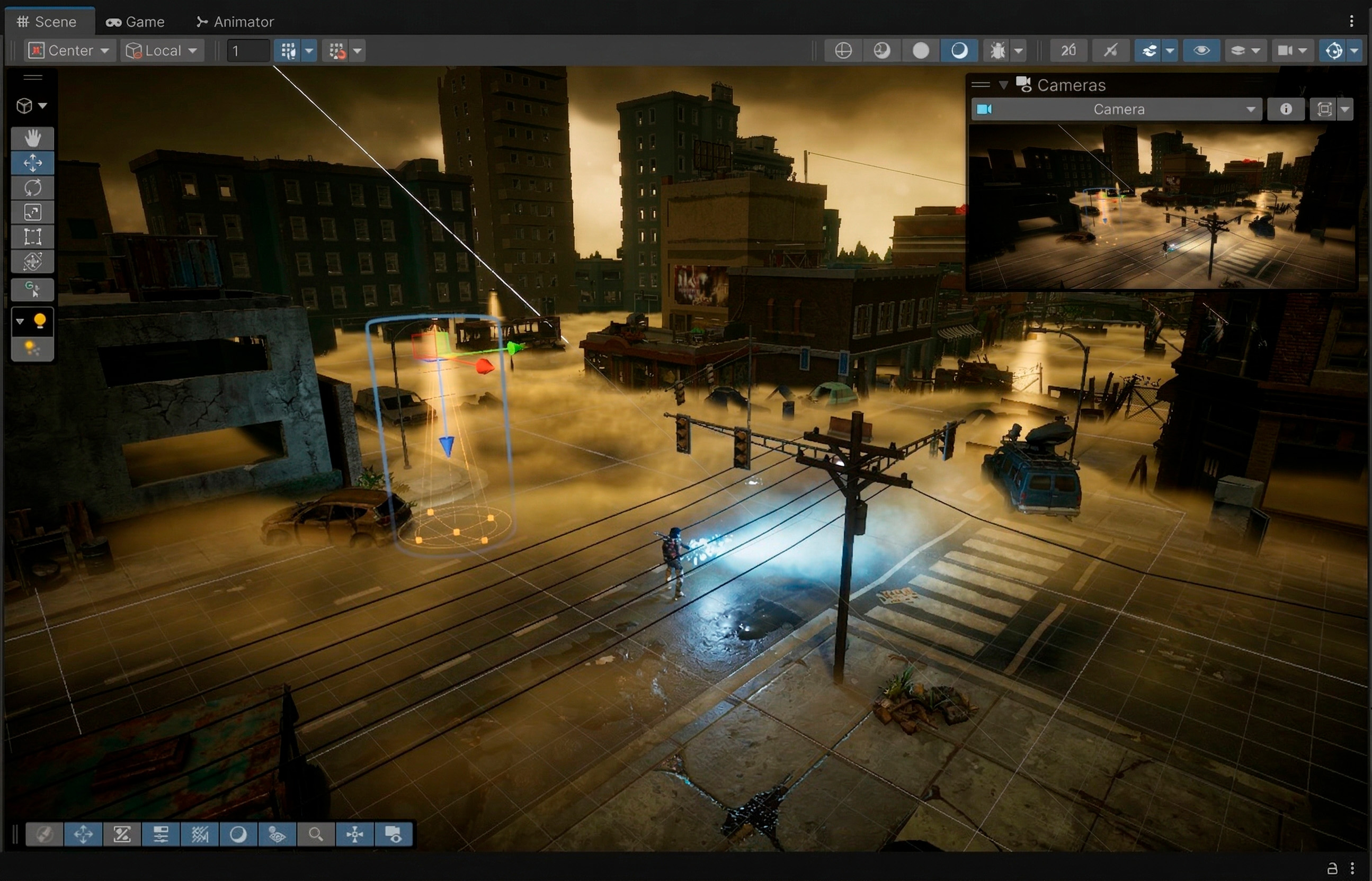This screenshot has width=1372, height=881.
Task: Toggle the 2D view mode
Action: [1068, 51]
